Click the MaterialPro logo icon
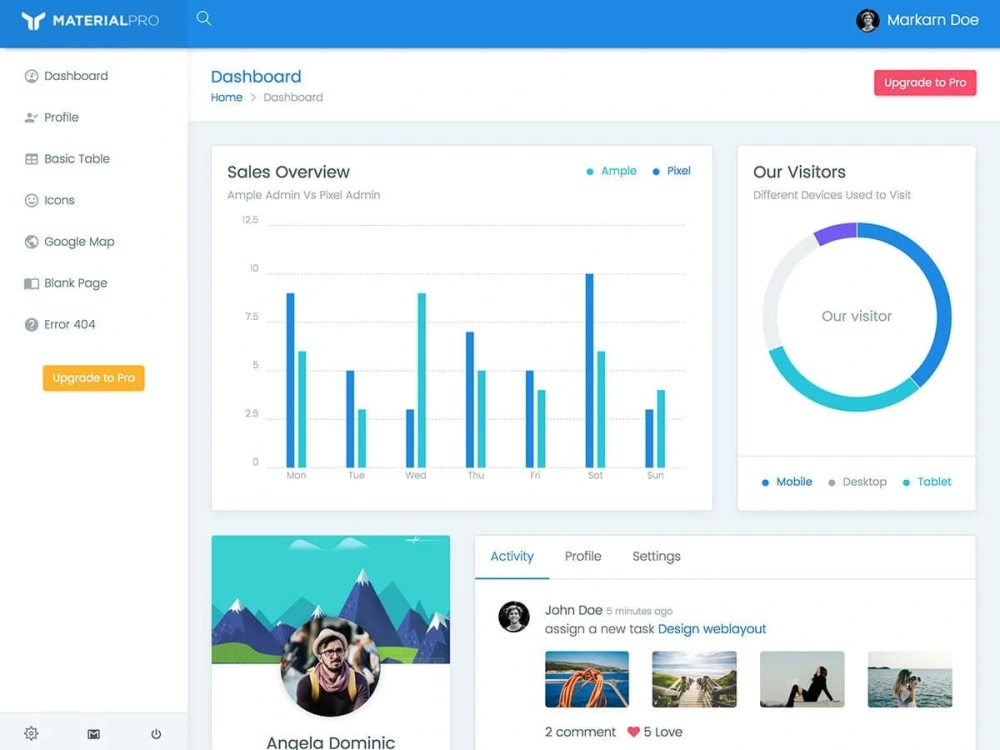This screenshot has width=1000, height=750. point(33,20)
